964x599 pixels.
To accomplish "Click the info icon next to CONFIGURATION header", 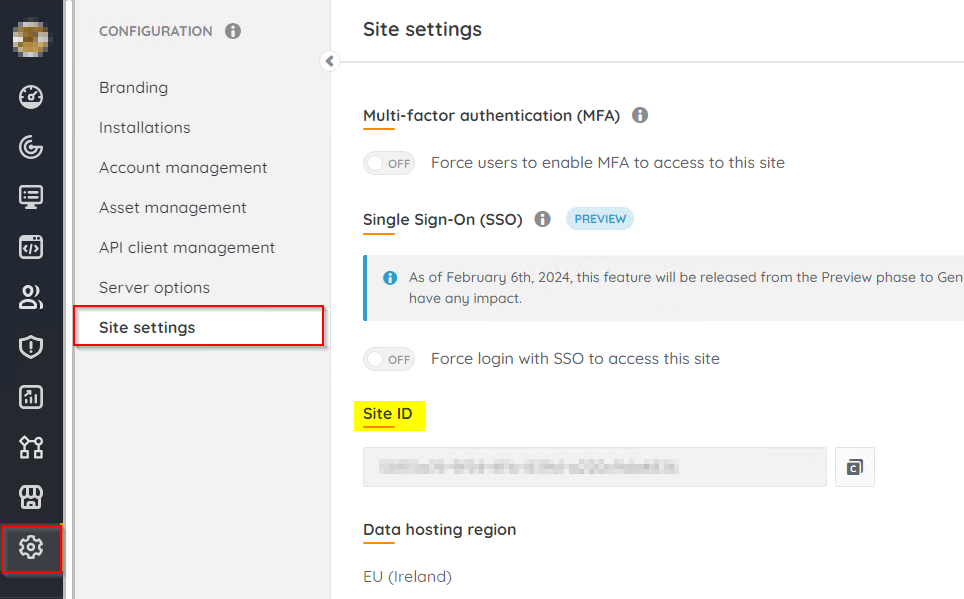I will pos(233,30).
